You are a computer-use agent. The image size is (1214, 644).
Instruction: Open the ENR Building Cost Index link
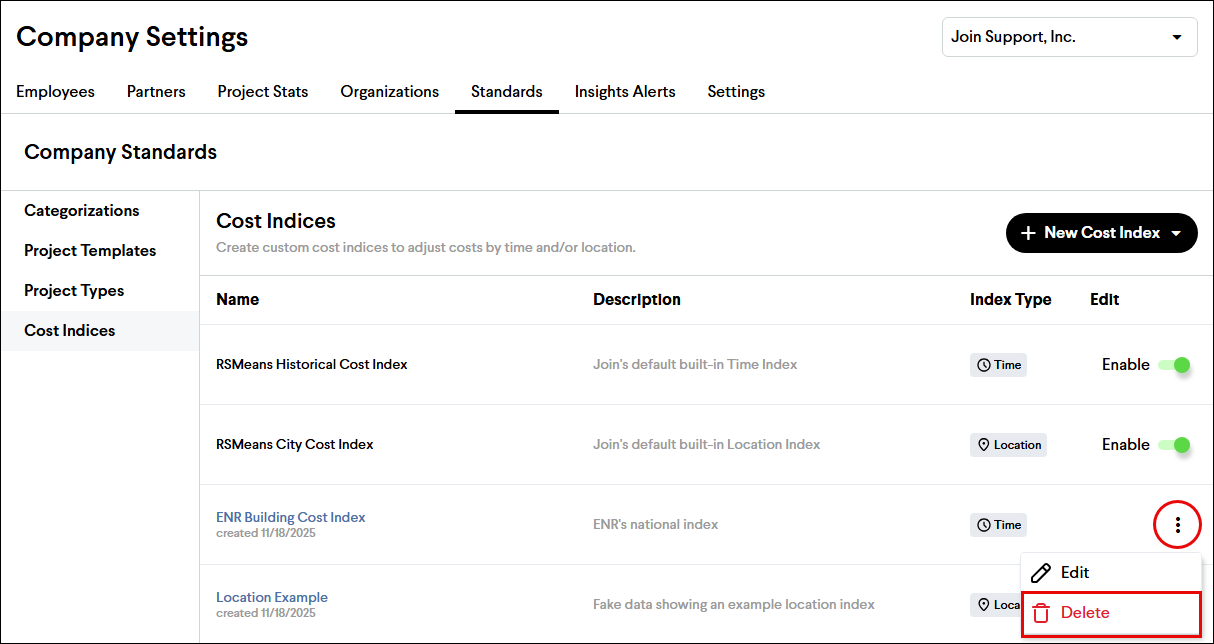click(x=291, y=517)
